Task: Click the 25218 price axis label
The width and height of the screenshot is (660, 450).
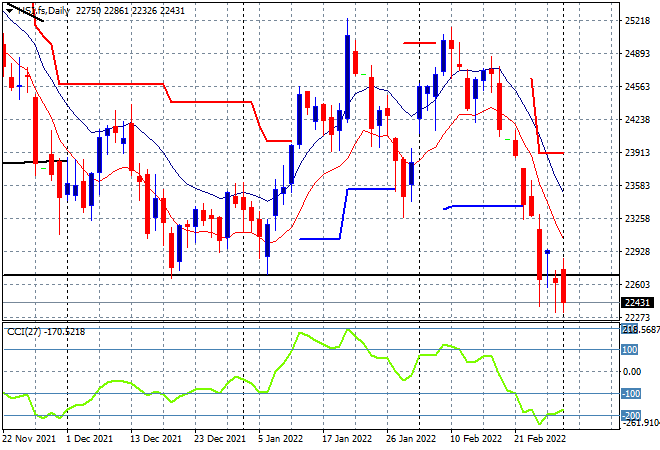Action: pos(637,20)
